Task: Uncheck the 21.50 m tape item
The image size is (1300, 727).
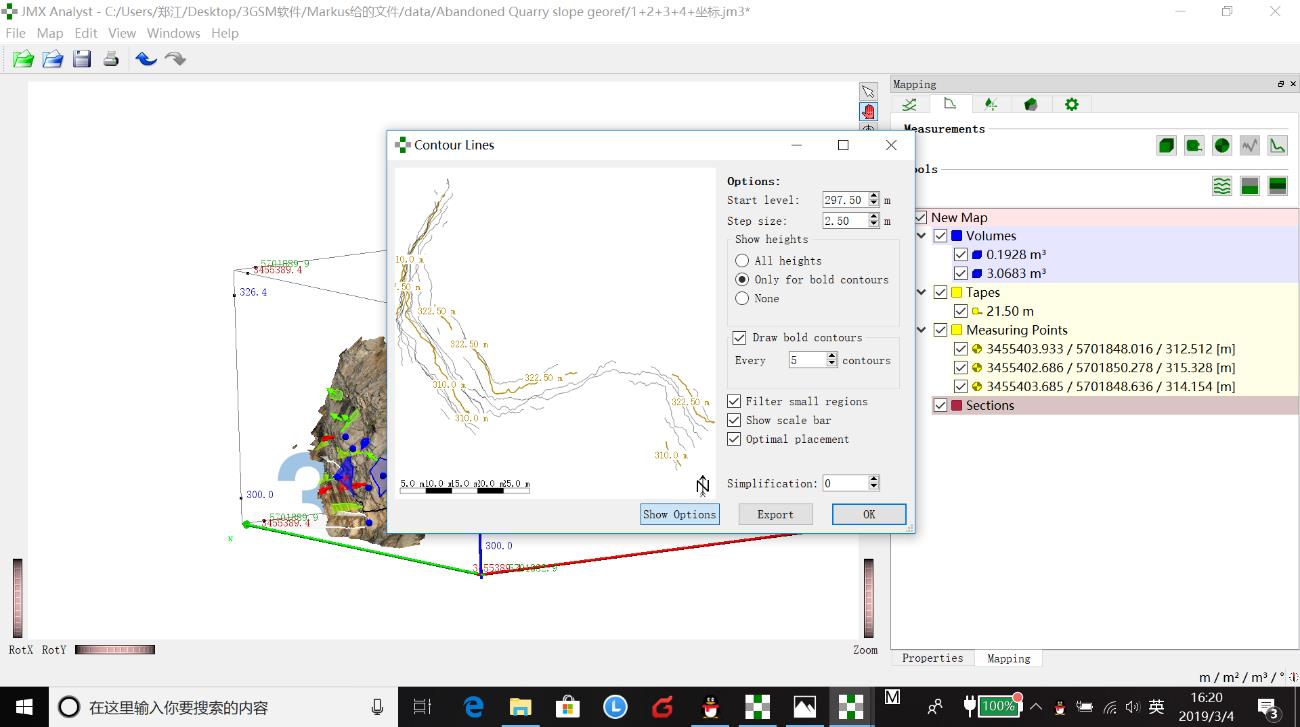Action: point(961,311)
